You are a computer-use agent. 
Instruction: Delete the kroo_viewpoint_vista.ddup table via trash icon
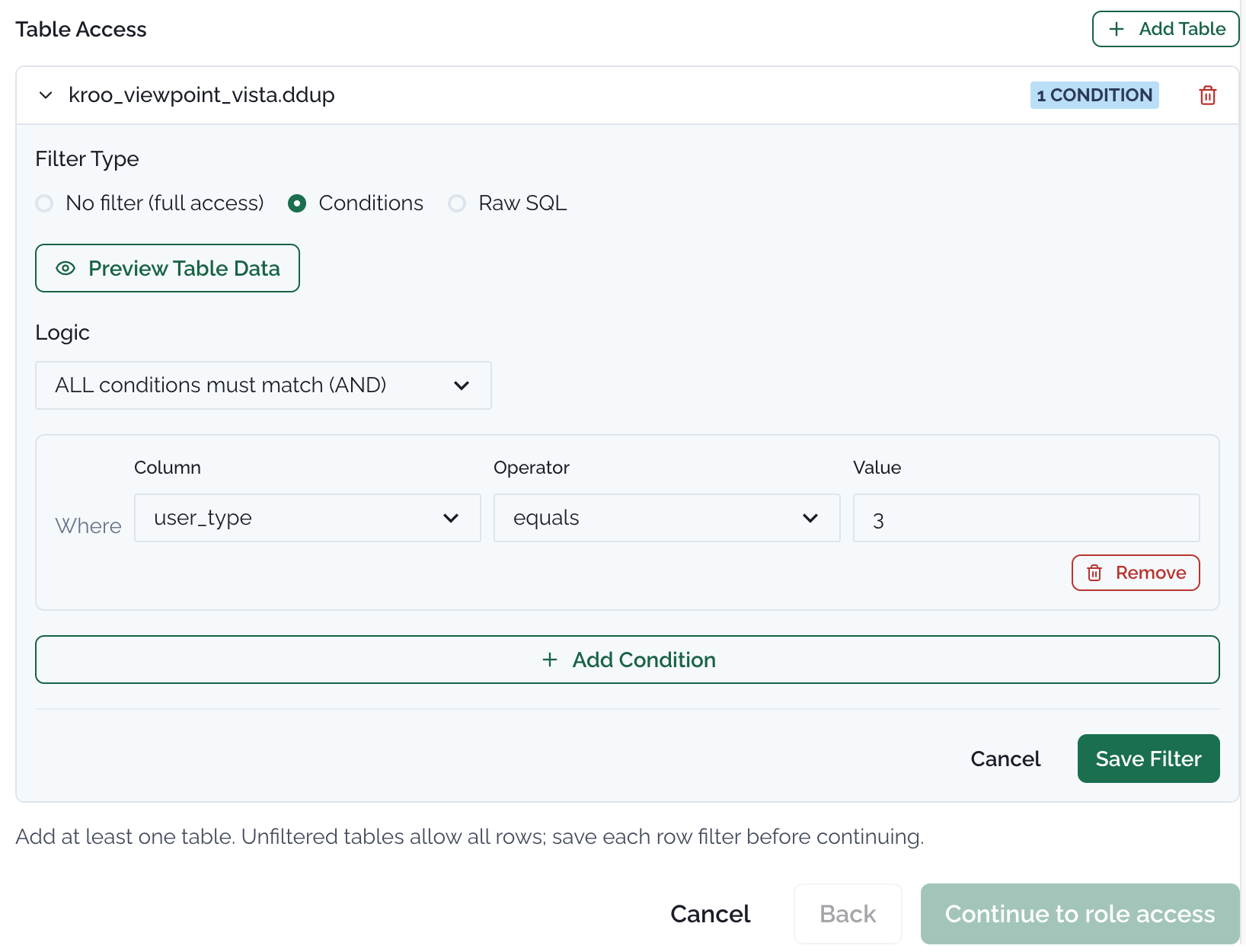tap(1207, 95)
